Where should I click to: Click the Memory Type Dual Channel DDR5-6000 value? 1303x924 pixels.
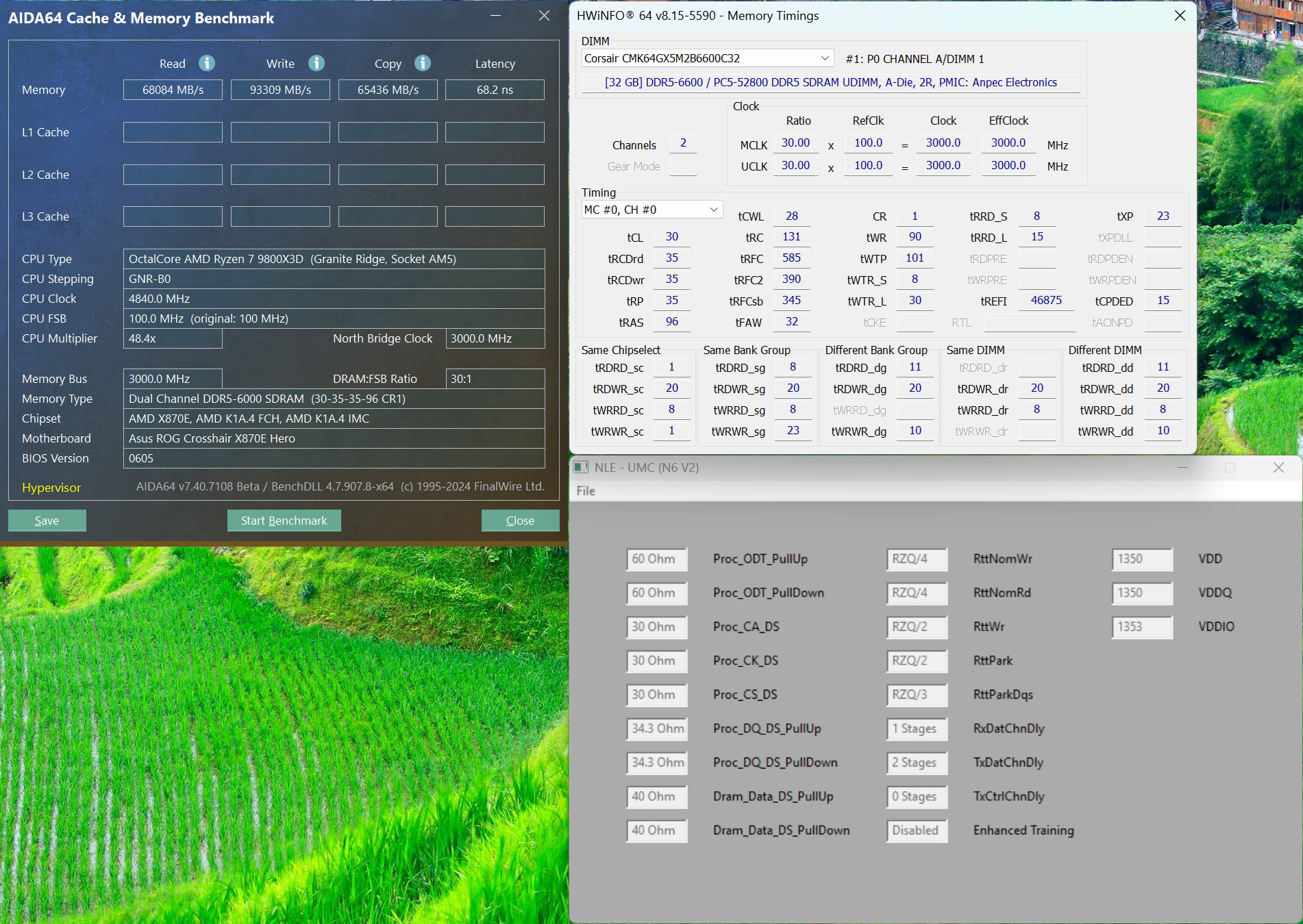pos(334,399)
